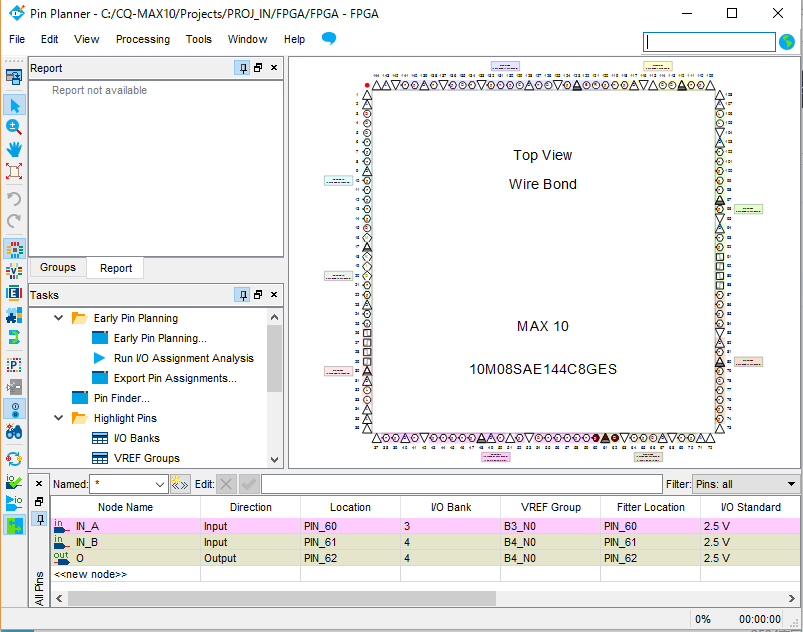Toggle the pin on the Report panel

click(x=242, y=68)
